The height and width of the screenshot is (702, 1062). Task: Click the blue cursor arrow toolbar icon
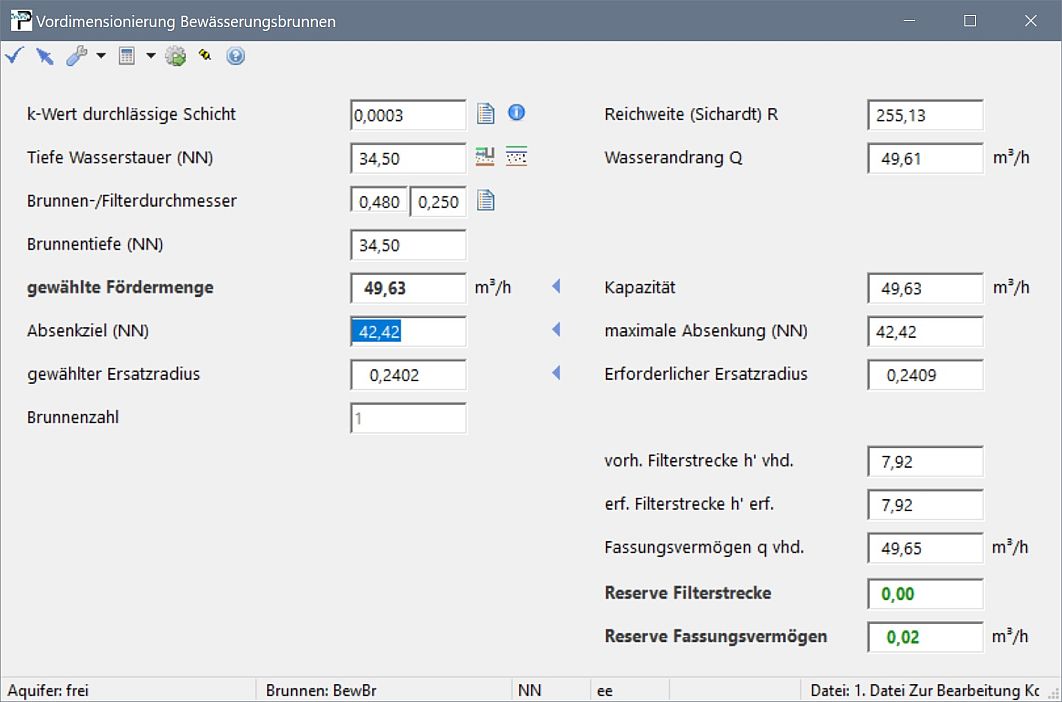click(44, 56)
